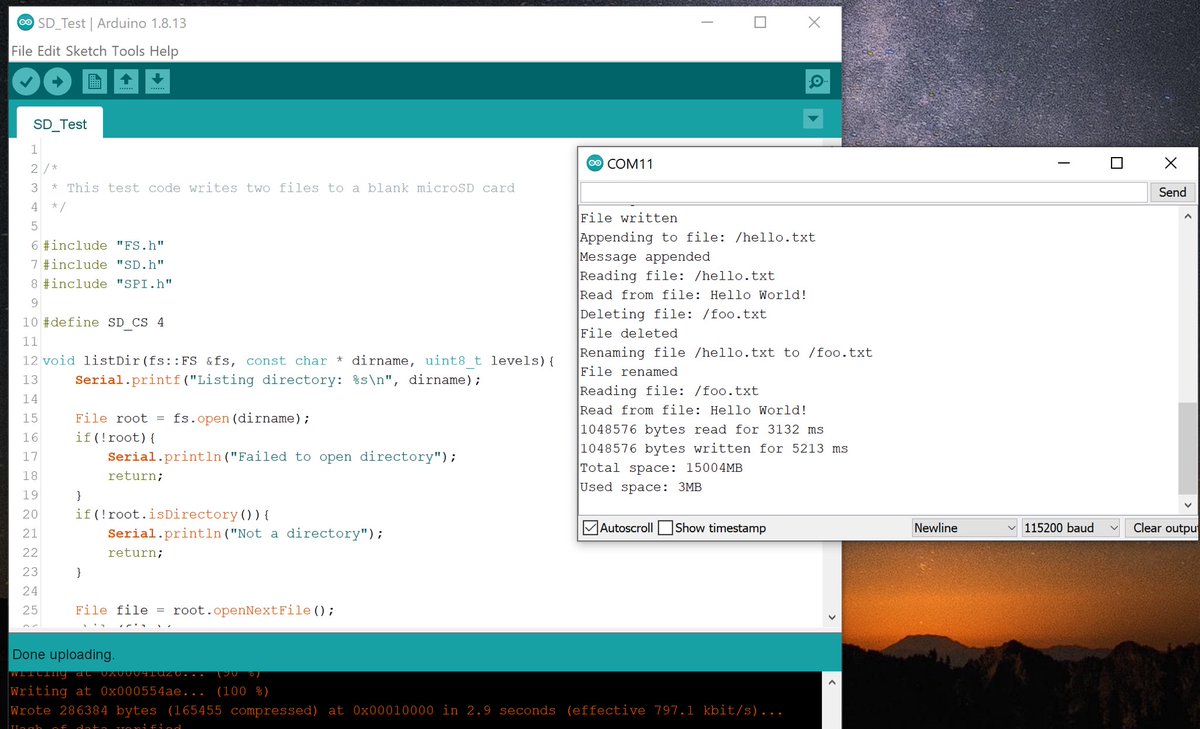Click the 'Not a directory' println line

tap(245, 533)
